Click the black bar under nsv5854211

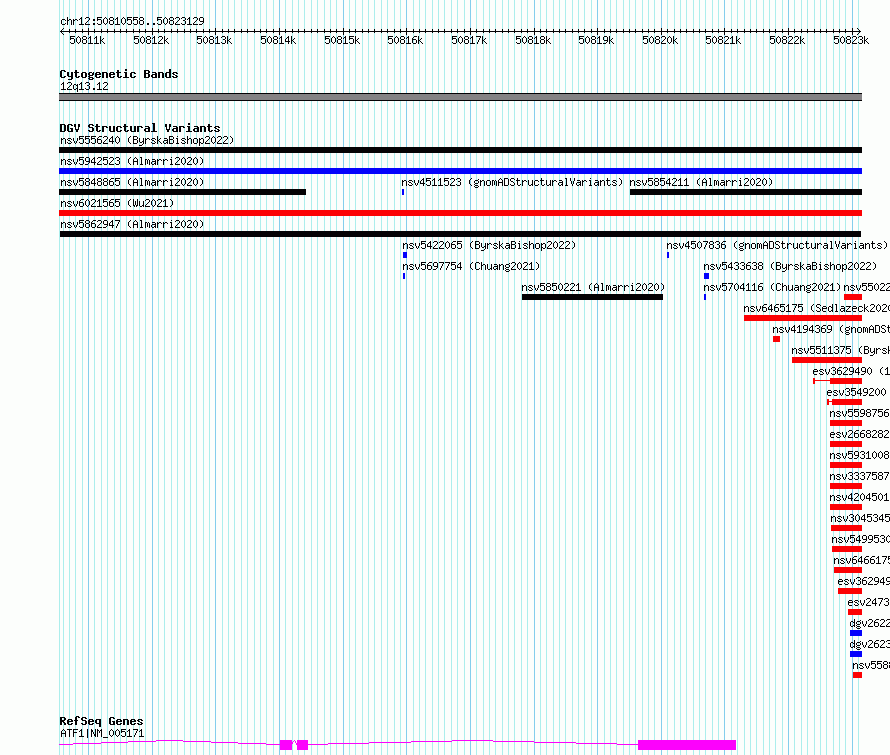(746, 192)
